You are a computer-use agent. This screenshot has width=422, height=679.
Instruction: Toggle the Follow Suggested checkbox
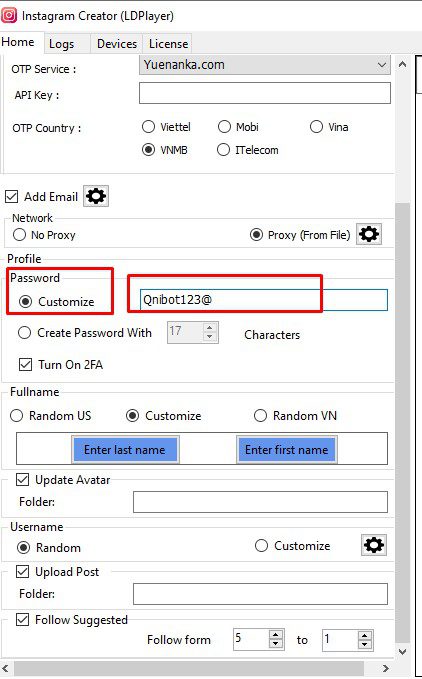23,619
